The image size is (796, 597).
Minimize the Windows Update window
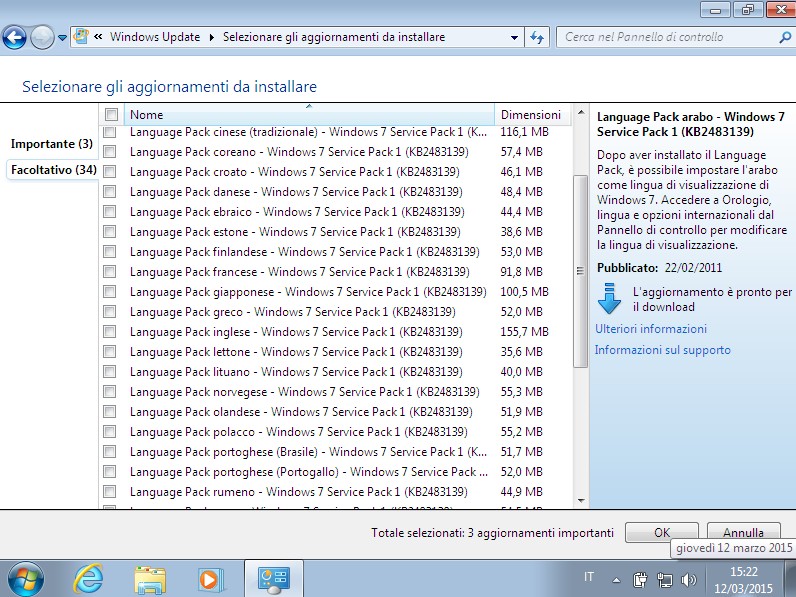(x=716, y=9)
